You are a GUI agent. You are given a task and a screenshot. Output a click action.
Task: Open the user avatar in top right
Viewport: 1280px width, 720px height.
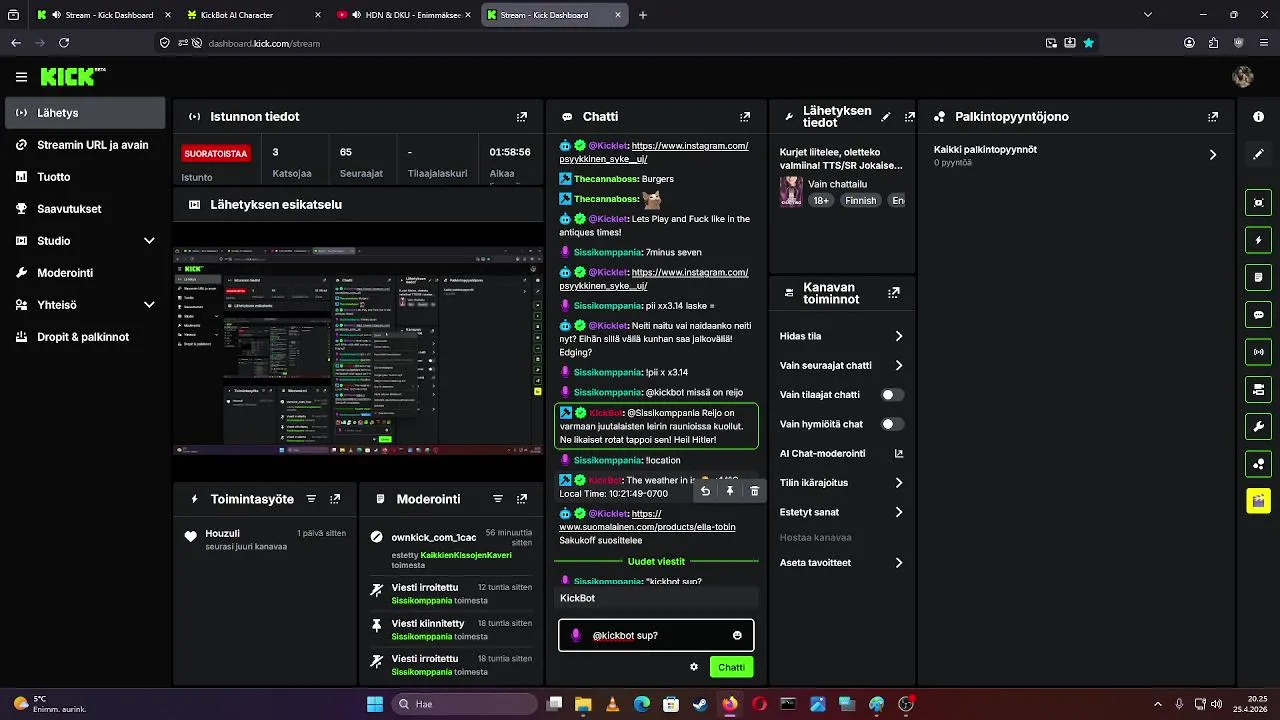(x=1243, y=77)
